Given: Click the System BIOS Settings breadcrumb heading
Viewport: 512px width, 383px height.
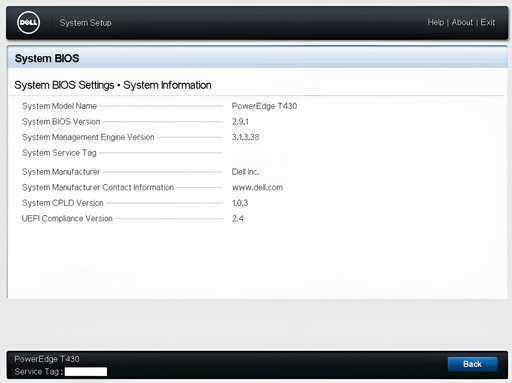Looking at the screenshot, I should click(64, 85).
